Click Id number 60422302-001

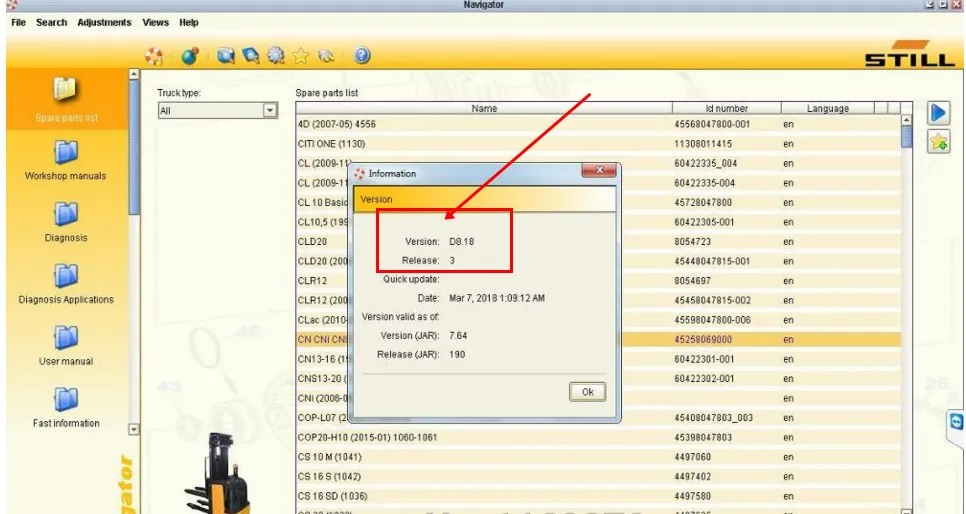[704, 378]
